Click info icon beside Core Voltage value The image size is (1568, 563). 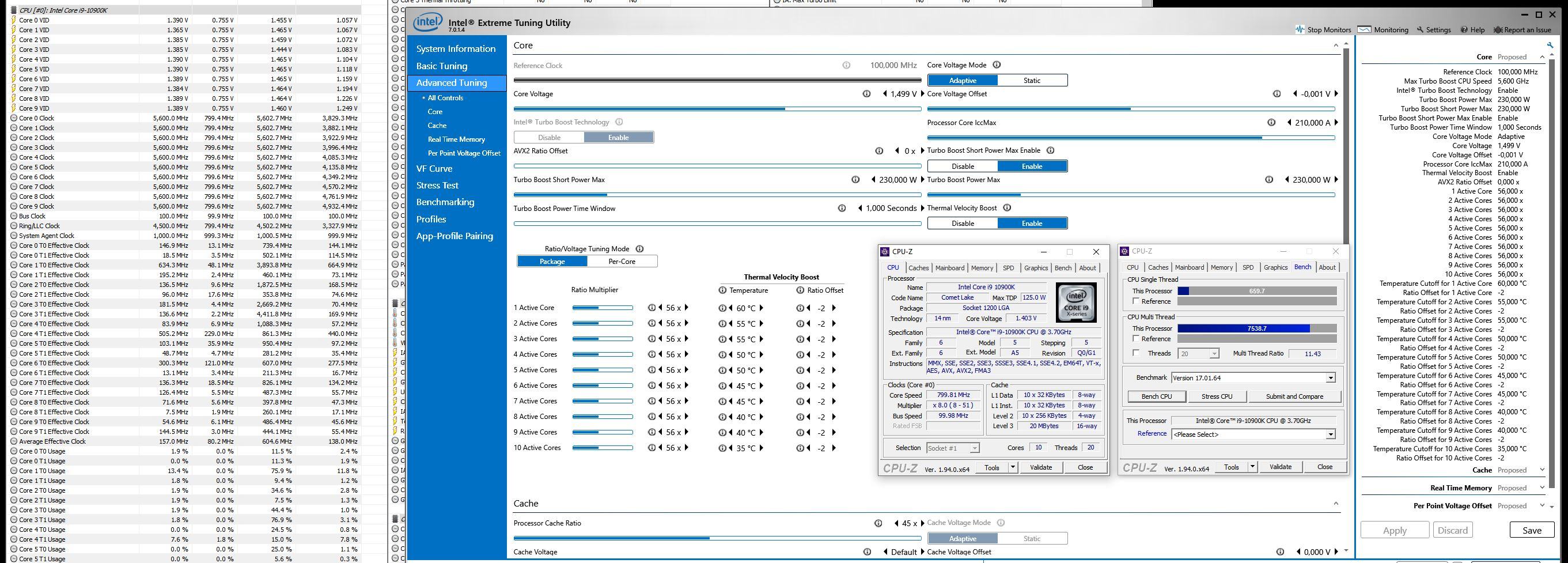866,94
